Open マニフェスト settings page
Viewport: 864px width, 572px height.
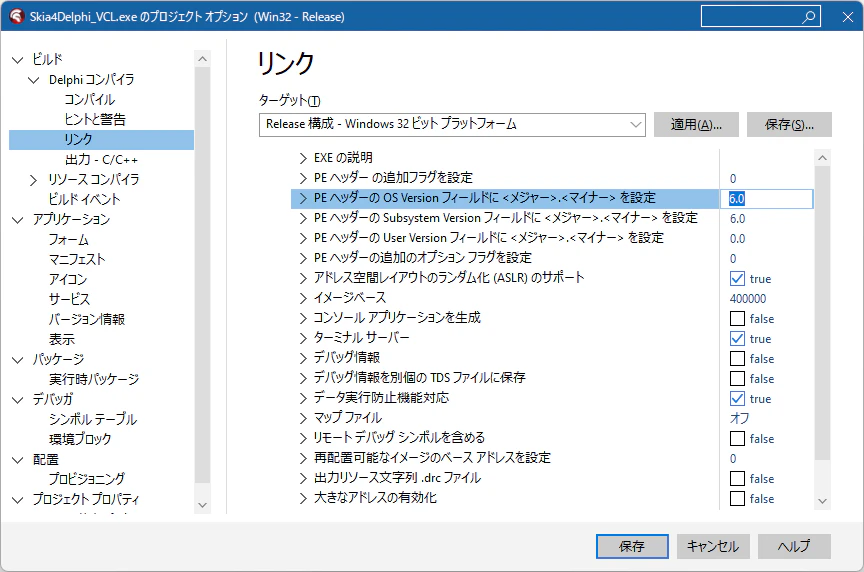(x=77, y=260)
